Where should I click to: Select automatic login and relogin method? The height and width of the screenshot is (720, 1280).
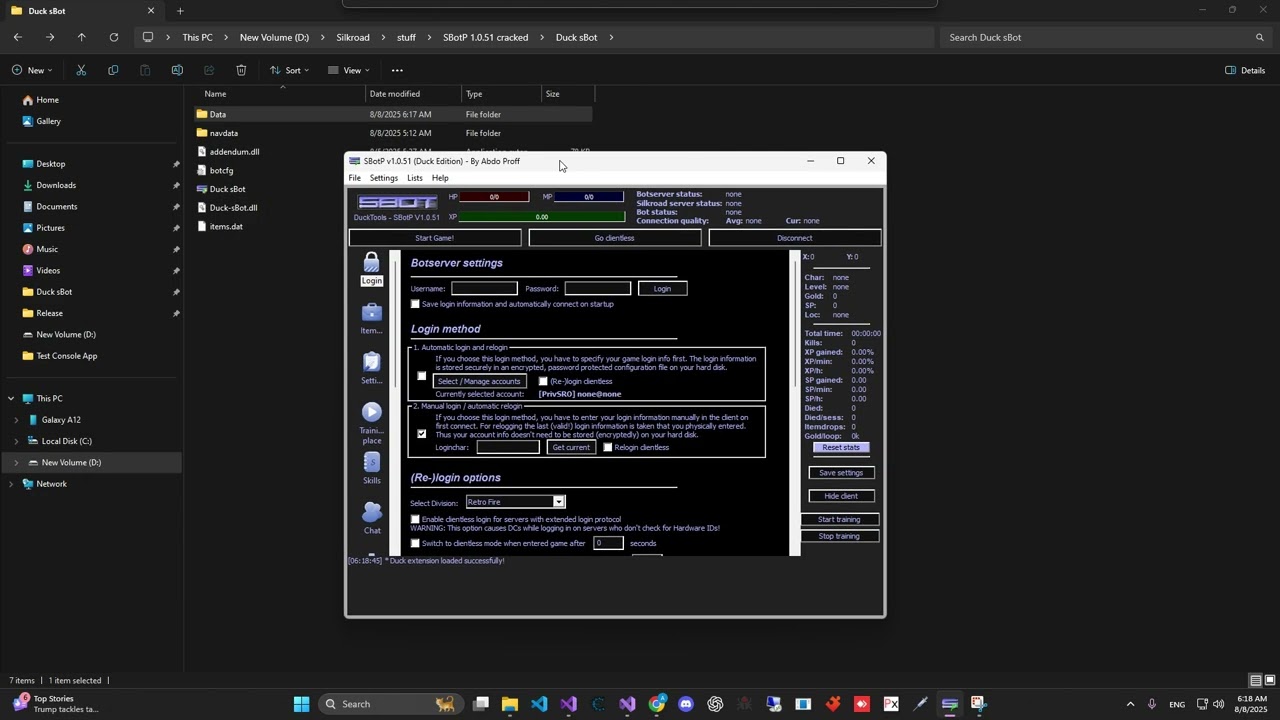pos(422,376)
